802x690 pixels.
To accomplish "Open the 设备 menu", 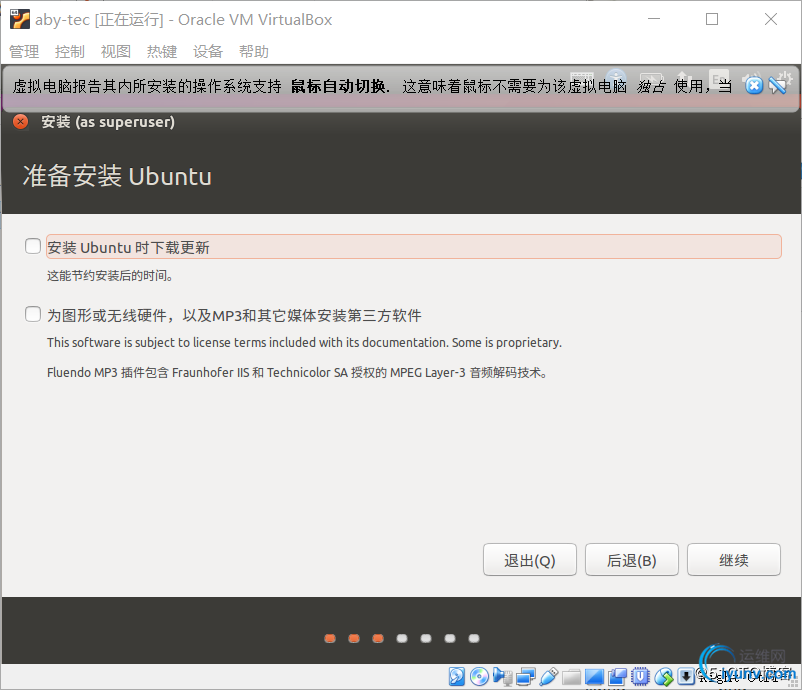I will pyautogui.click(x=208, y=52).
